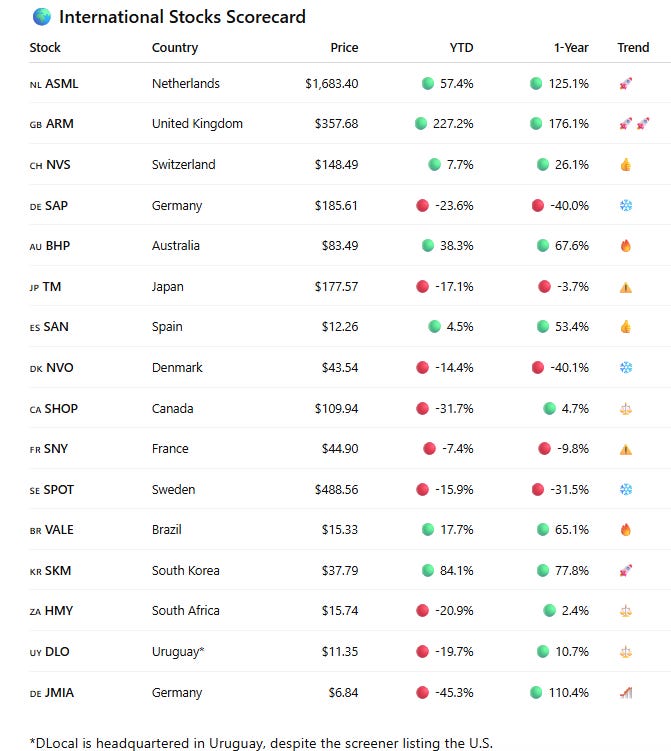Click the thumbs-up trend icon for NVS
671x751 pixels.
click(626, 165)
